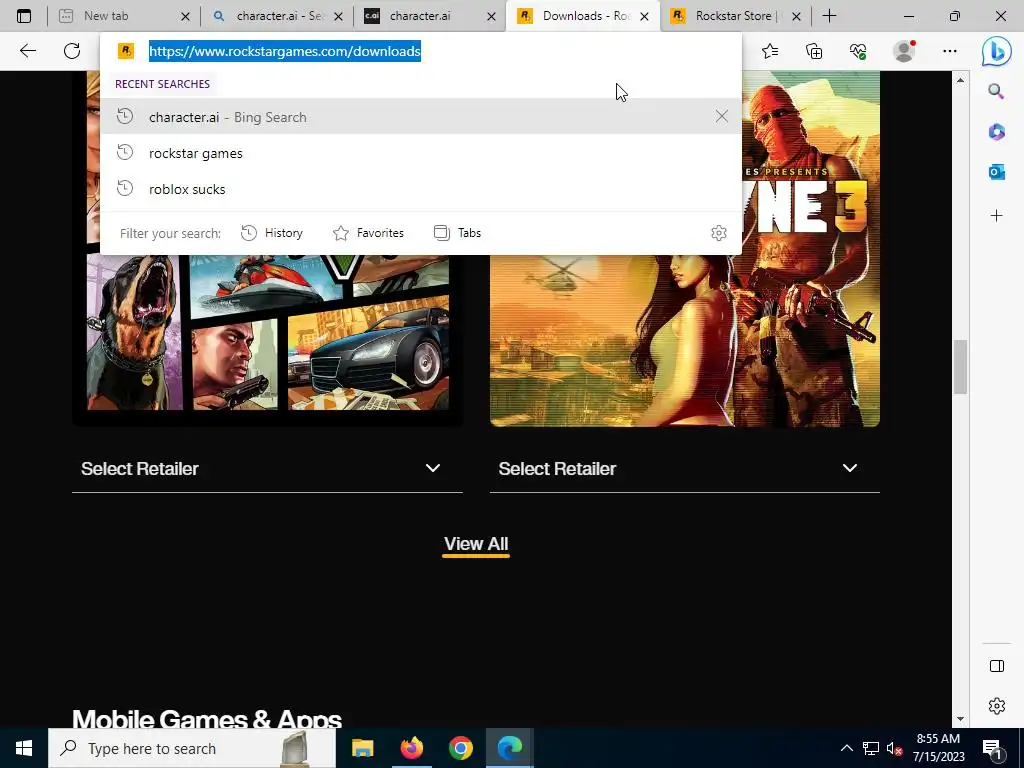Click the page vertical scrollbar thumb
Screen dimensions: 1024x768
pos(960,366)
